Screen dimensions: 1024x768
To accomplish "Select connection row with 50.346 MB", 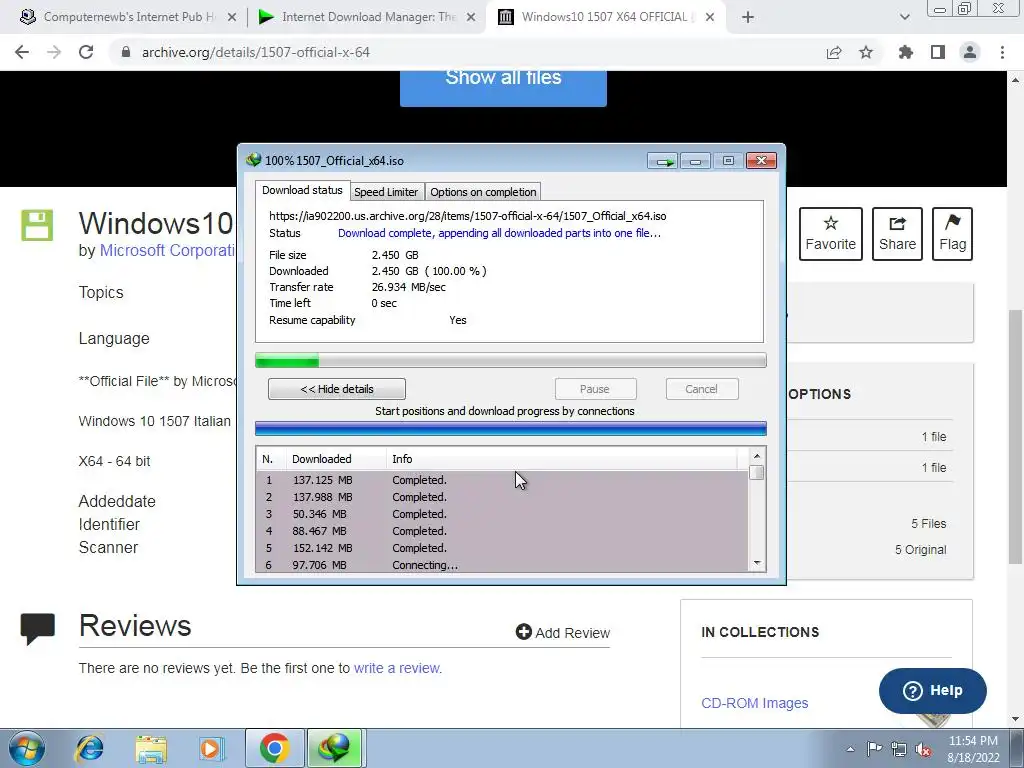I will tap(502, 514).
